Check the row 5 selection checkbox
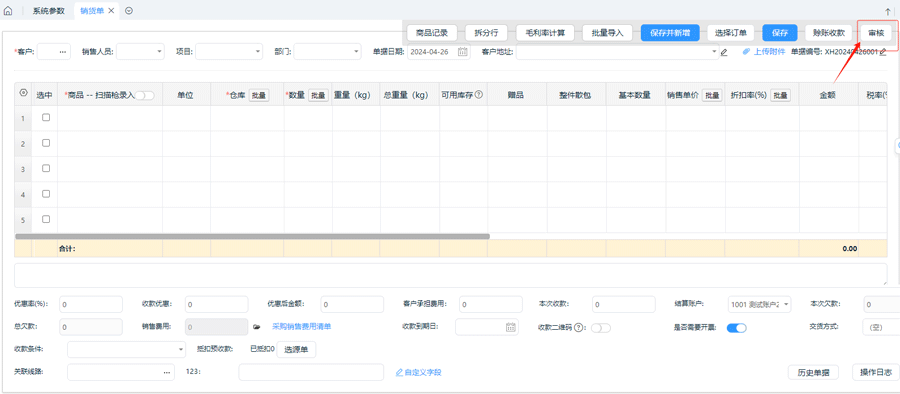This screenshot has height=394, width=900. 46,219
